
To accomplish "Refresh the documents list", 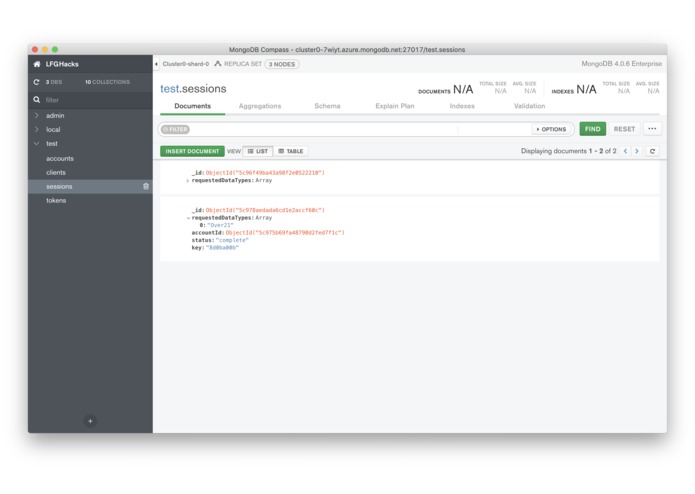I will click(x=652, y=151).
